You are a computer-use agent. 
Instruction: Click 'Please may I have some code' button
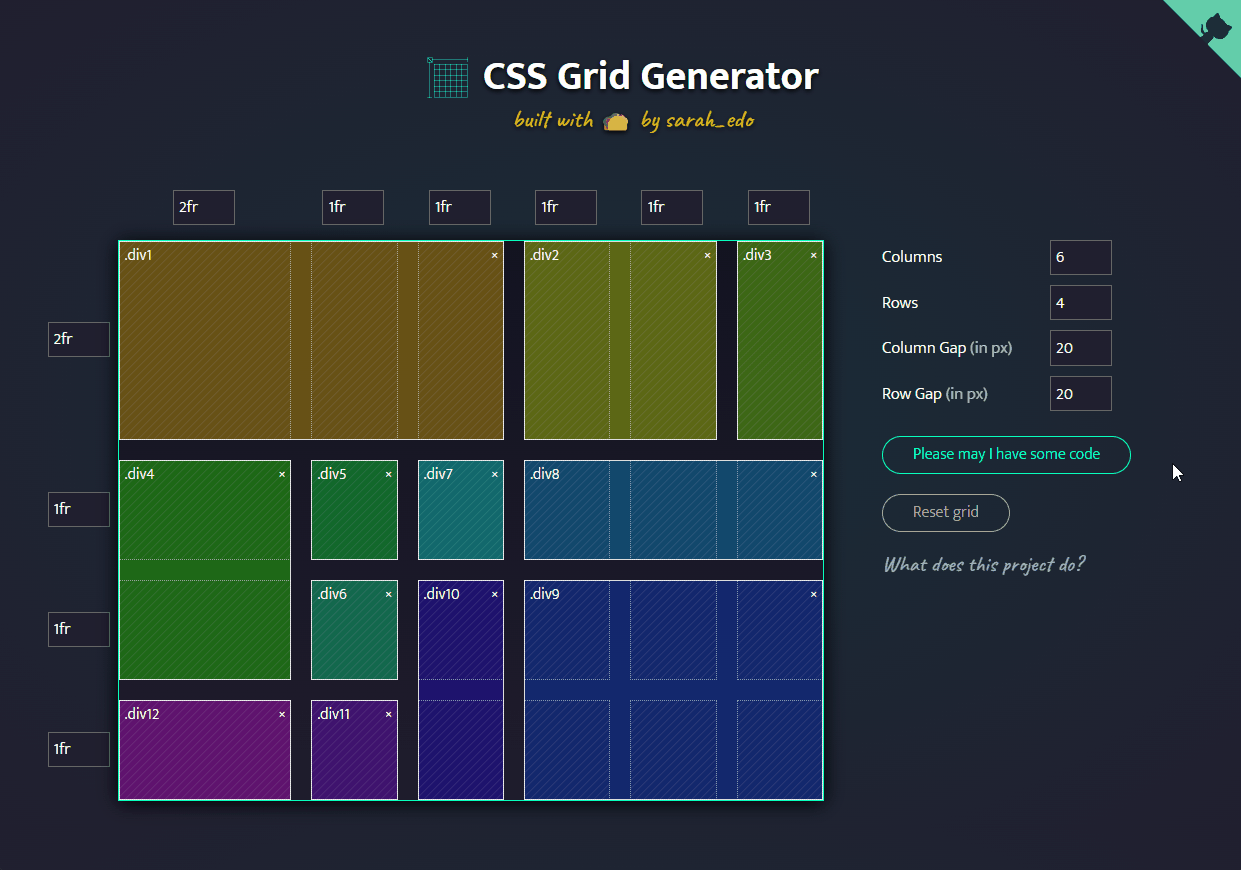pos(1006,454)
